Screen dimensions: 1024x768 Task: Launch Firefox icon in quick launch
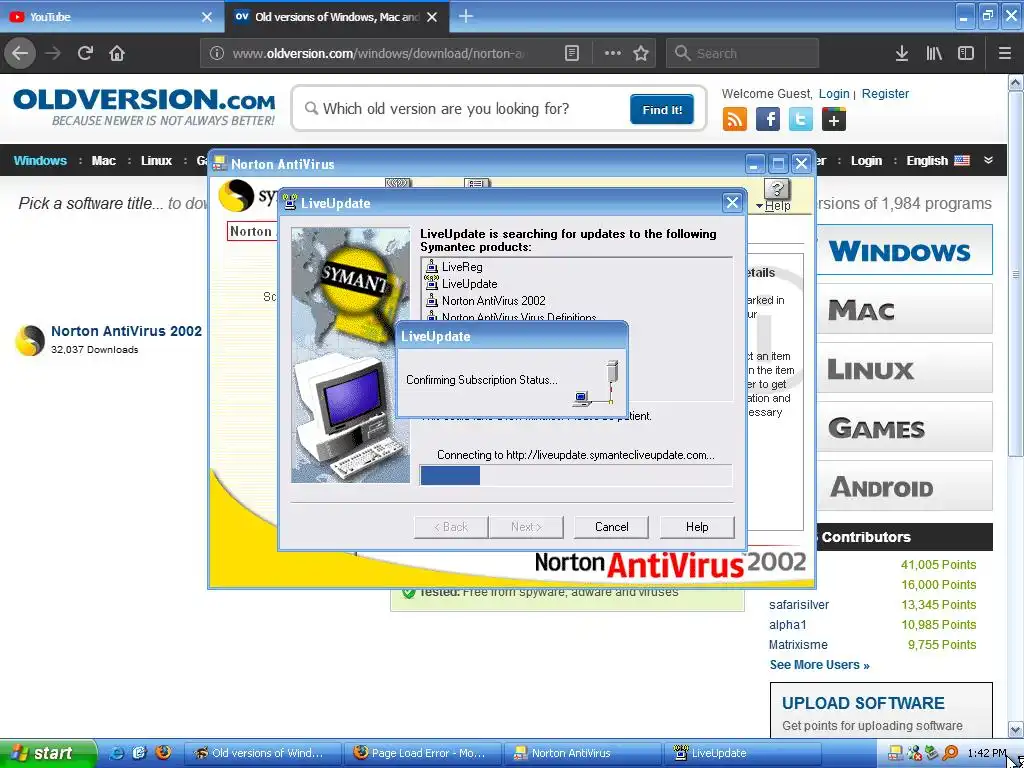[163, 752]
